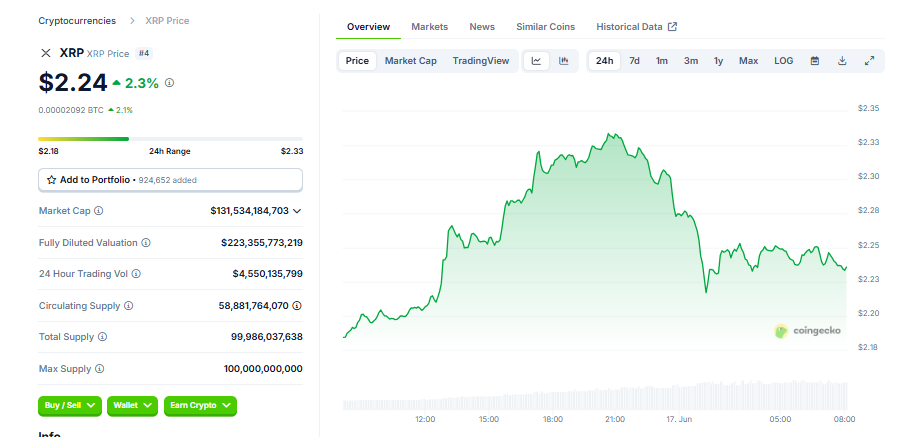This screenshot has height=437, width=909.
Task: Go to Cryptocurrencies breadcrumb link
Action: [77, 21]
